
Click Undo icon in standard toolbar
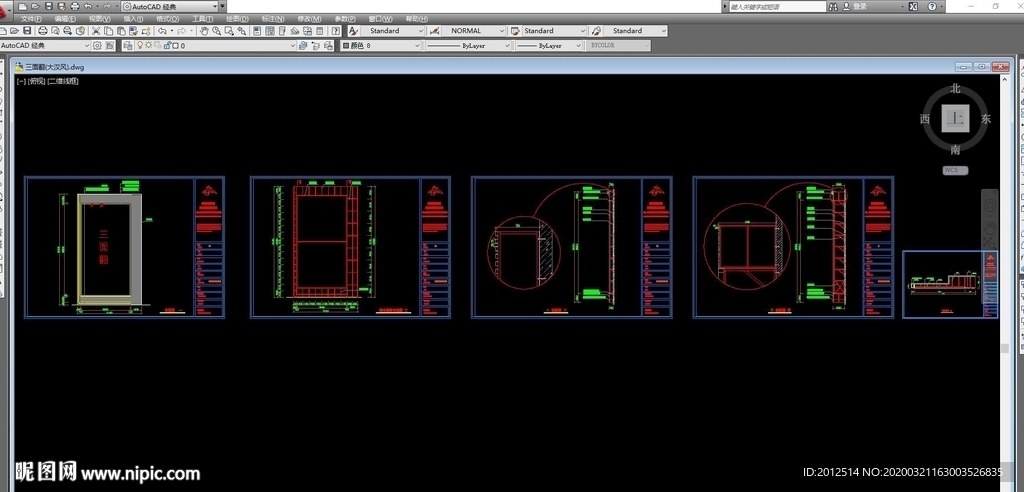(x=162, y=31)
